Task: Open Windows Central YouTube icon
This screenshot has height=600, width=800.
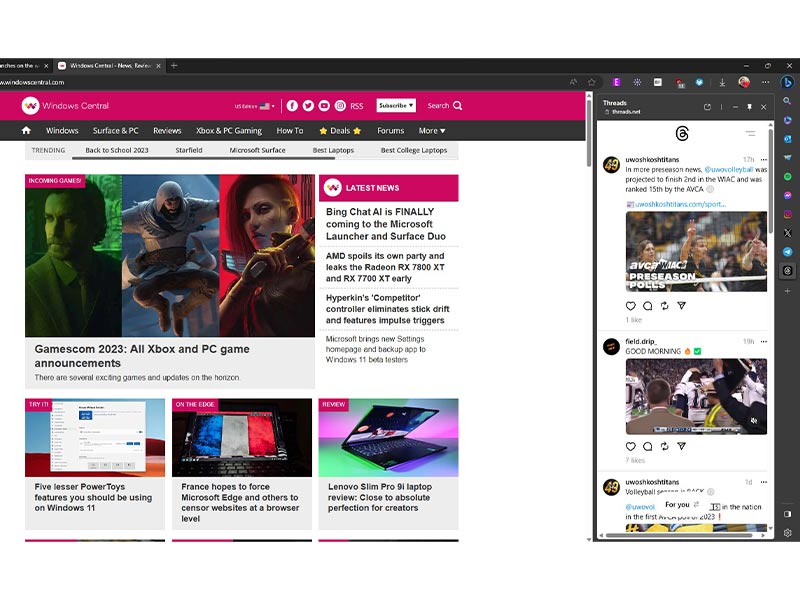Action: 324,106
